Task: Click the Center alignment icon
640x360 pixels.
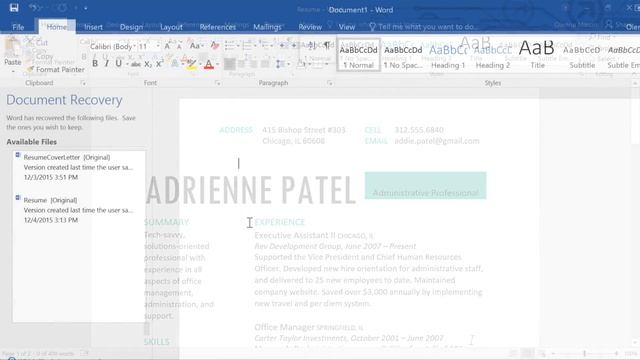Action: (241, 64)
